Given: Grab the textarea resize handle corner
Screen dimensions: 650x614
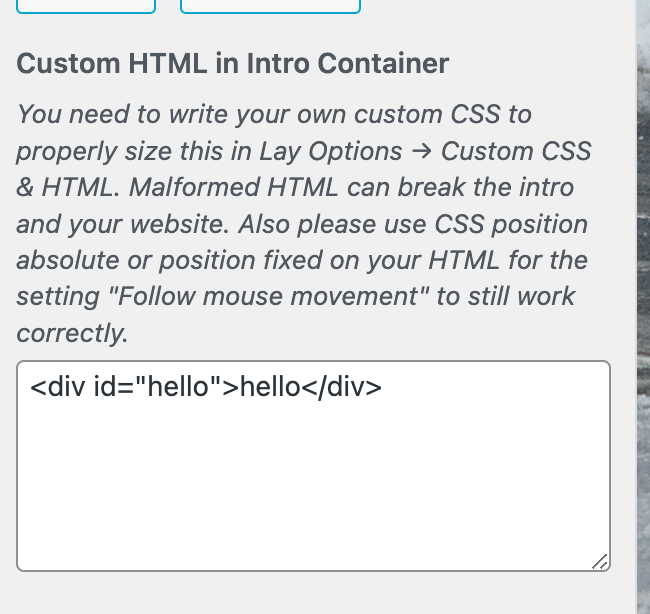Looking at the screenshot, I should tap(599, 563).
